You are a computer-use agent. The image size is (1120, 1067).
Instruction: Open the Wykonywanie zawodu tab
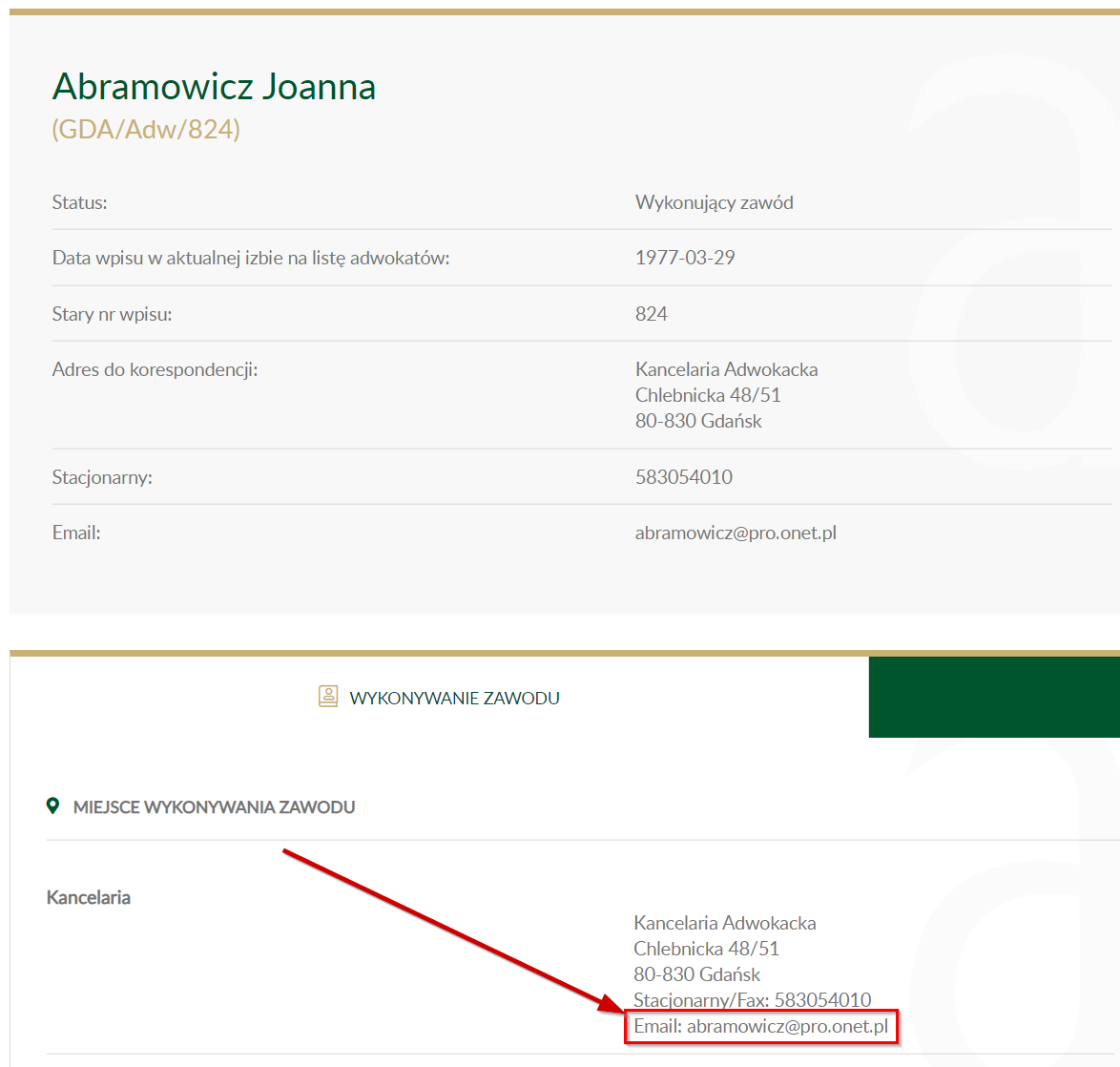coord(439,698)
